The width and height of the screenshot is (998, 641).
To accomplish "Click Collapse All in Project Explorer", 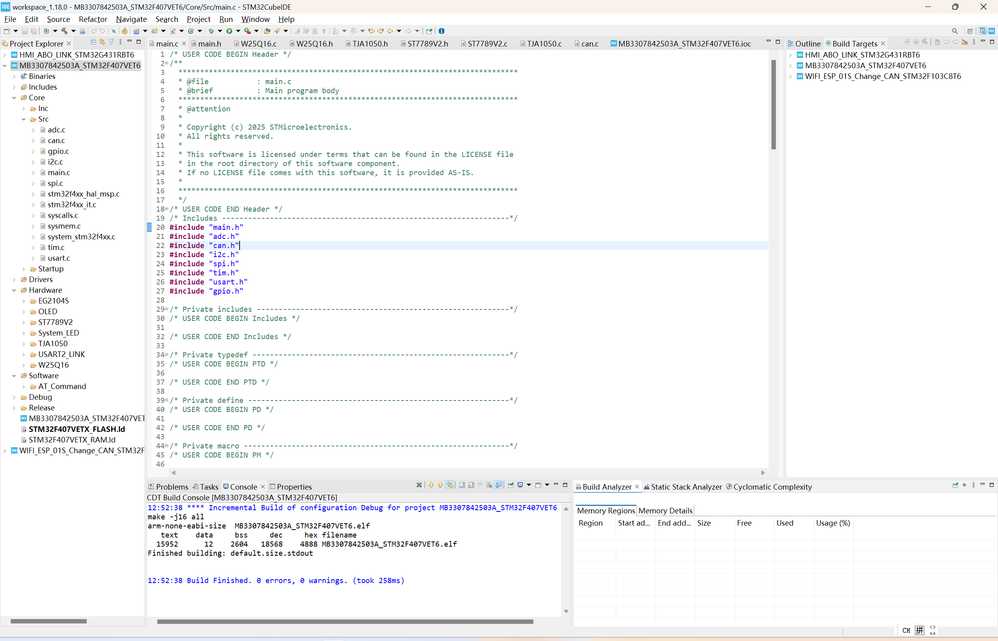I will click(x=92, y=43).
